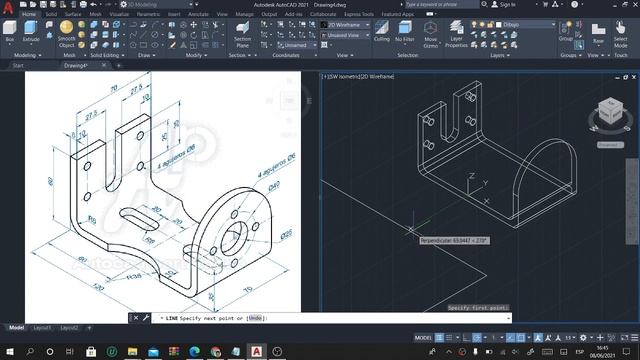Screen dimensions: 640x360
Task: Click the command line customize wrench icon
Action: pyautogui.click(x=146, y=318)
